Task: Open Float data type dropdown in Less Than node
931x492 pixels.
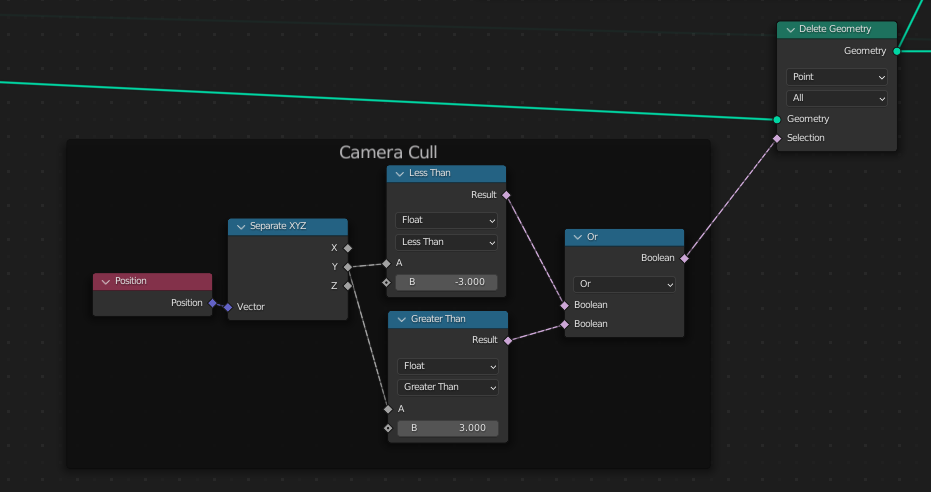Action: (446, 220)
